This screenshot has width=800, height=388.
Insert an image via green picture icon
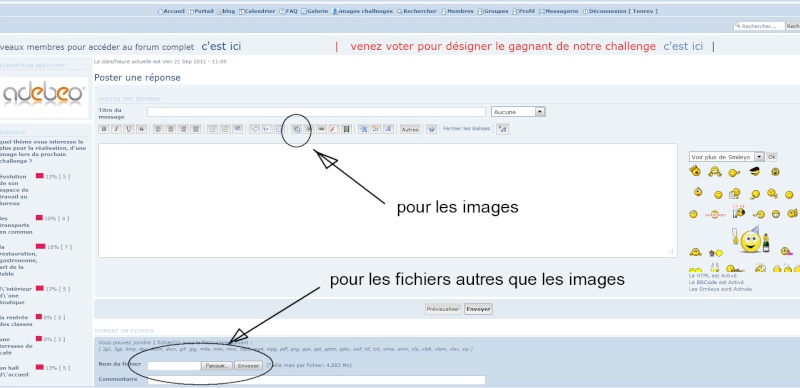(308, 129)
